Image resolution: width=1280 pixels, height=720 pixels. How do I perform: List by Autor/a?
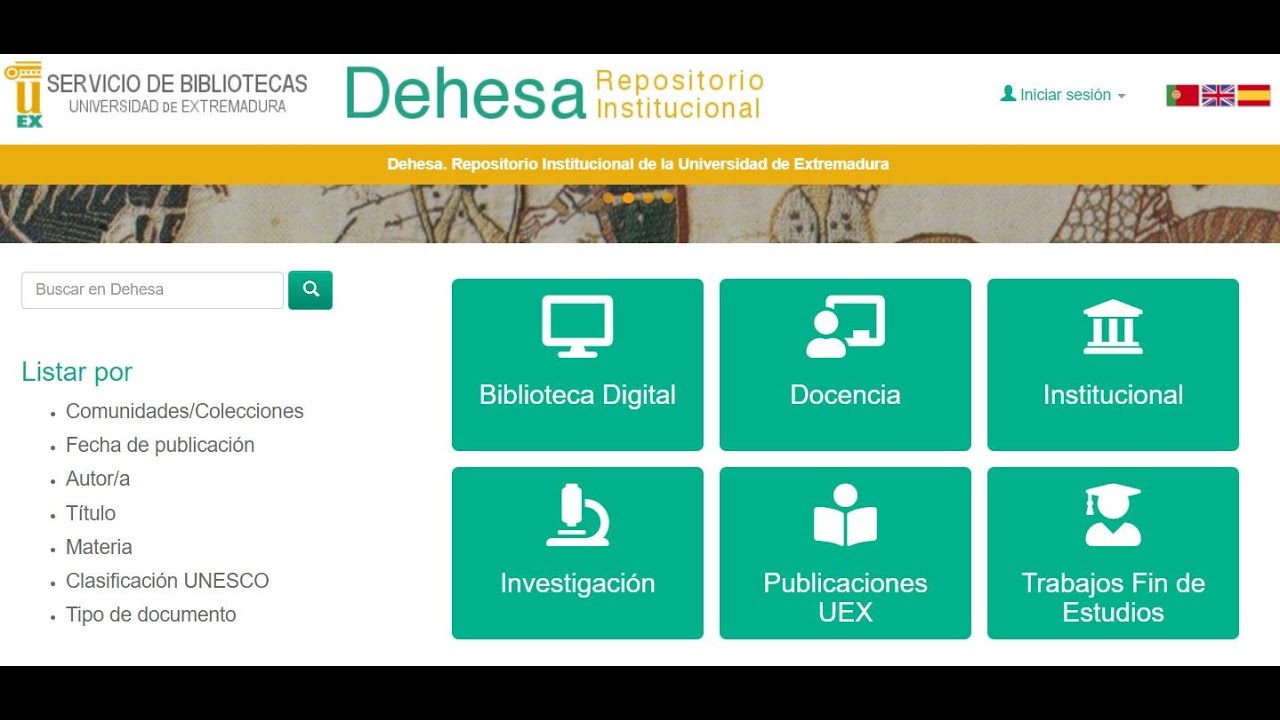point(98,479)
